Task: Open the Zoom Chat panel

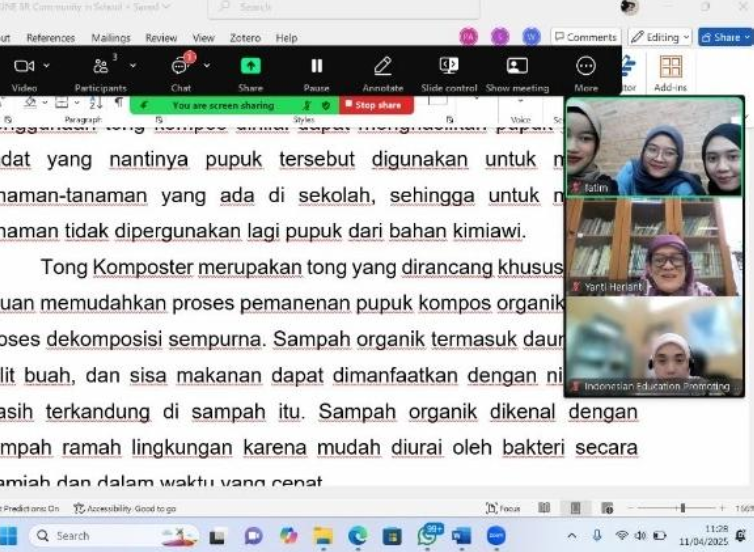Action: point(181,67)
